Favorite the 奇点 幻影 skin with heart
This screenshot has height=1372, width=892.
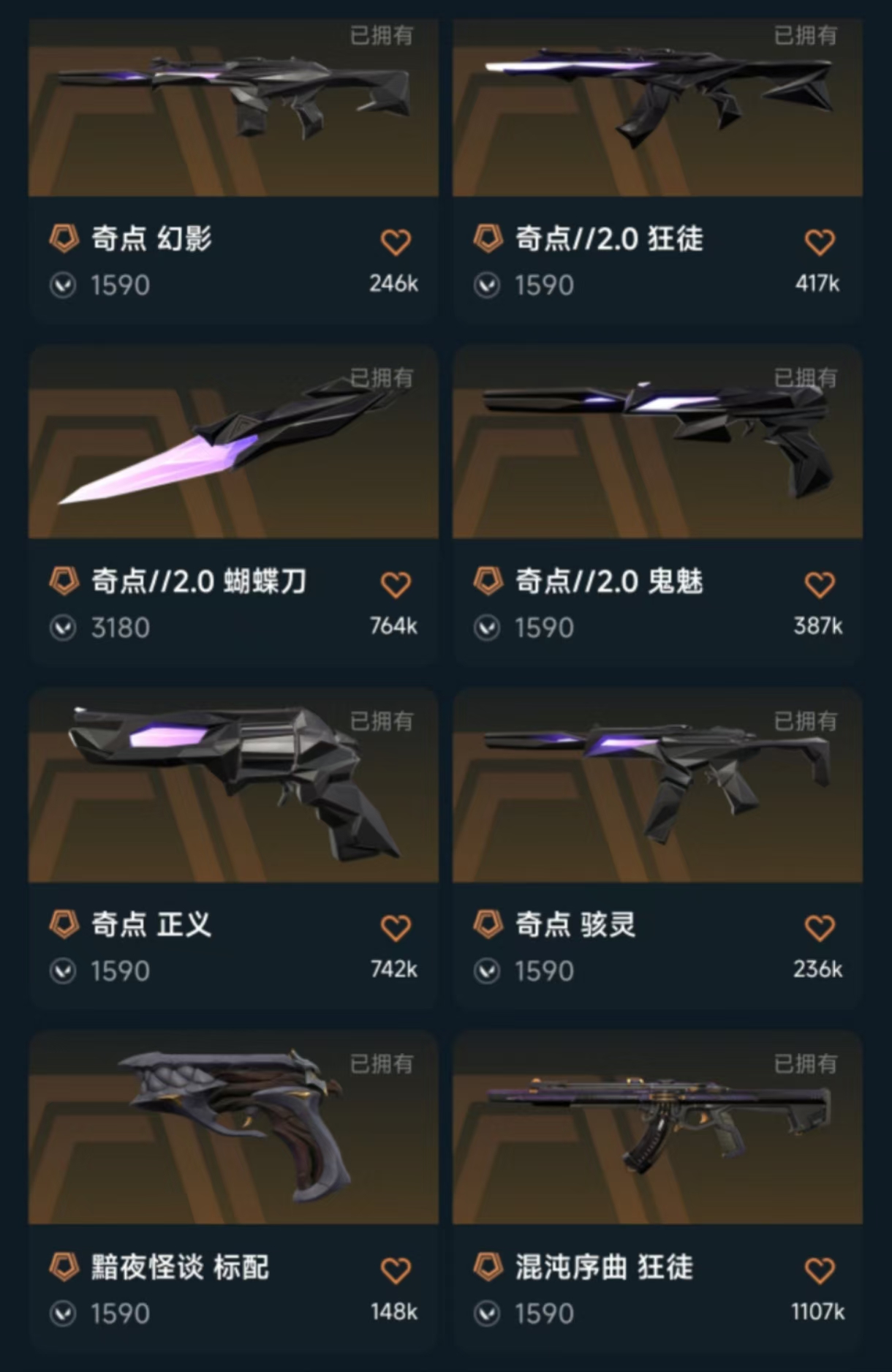[x=396, y=242]
